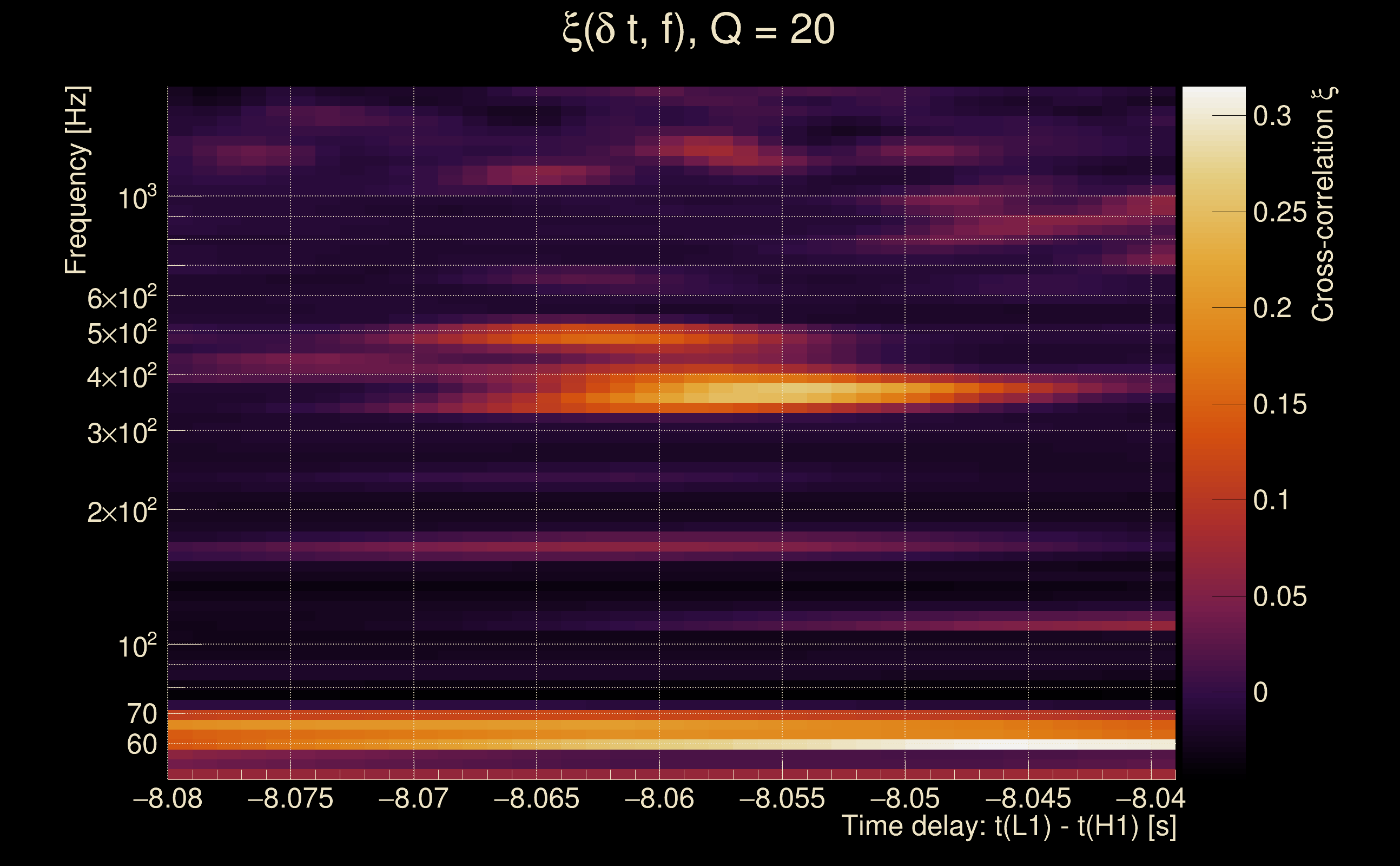Click the 2×10² frequency tick label
The width and height of the screenshot is (1400, 866).
pyautogui.click(x=121, y=511)
